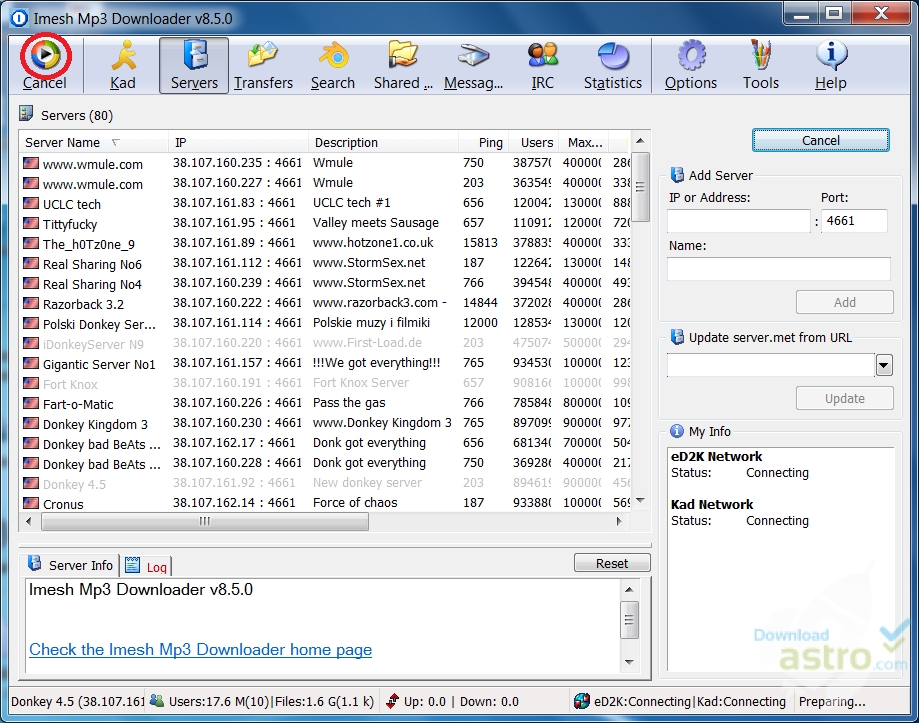
Task: Select the Fort Knox server row
Action: [x=325, y=383]
